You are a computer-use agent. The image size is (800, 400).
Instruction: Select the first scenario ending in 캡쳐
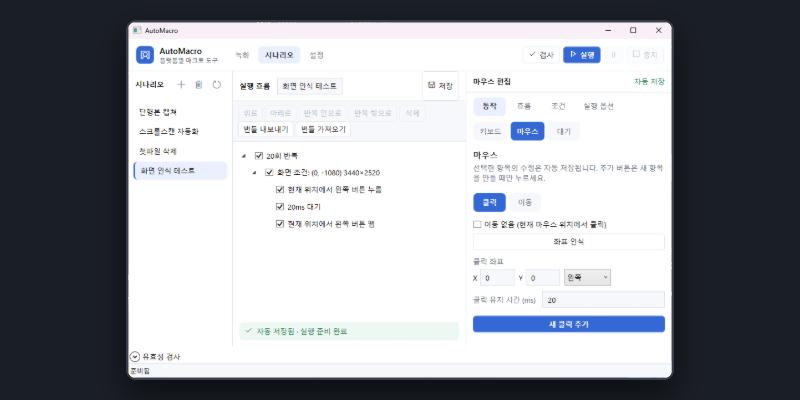tap(180, 112)
